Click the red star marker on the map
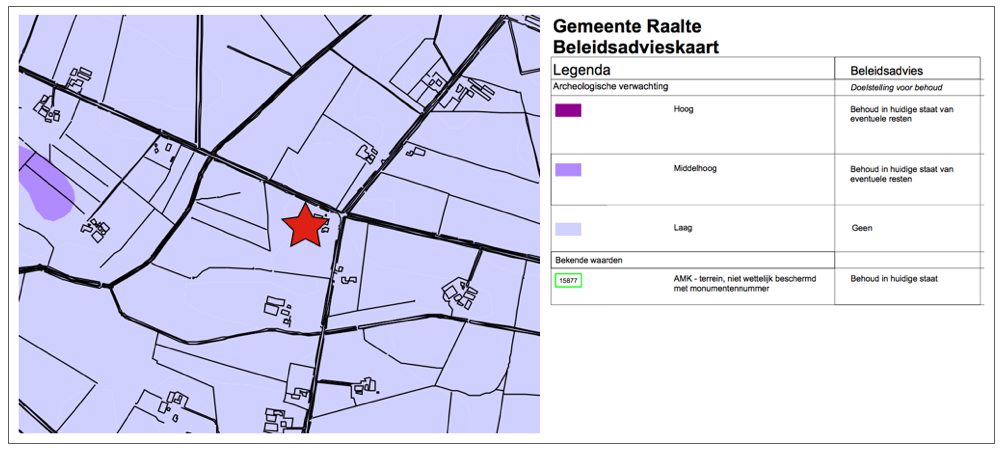 (303, 226)
